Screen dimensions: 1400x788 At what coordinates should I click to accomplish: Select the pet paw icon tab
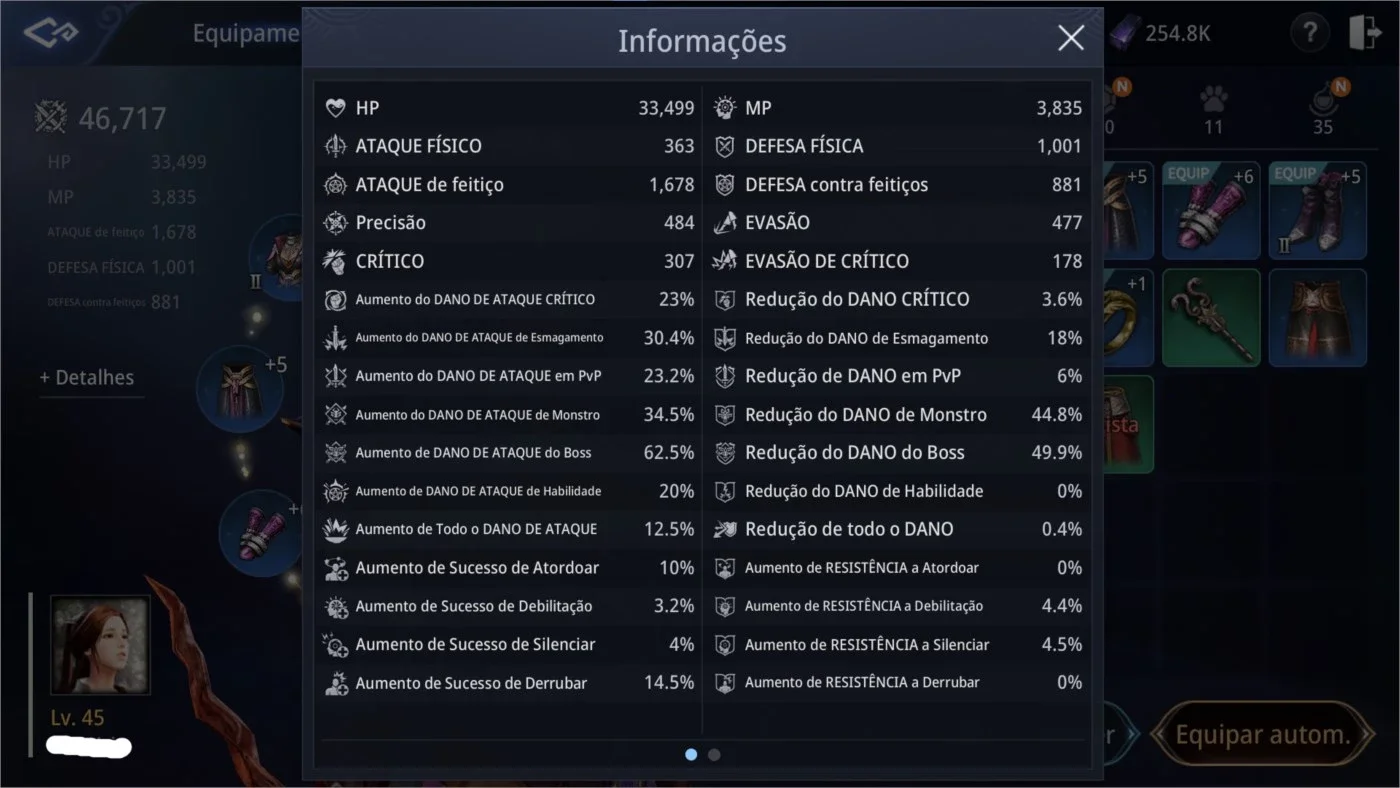[1213, 108]
